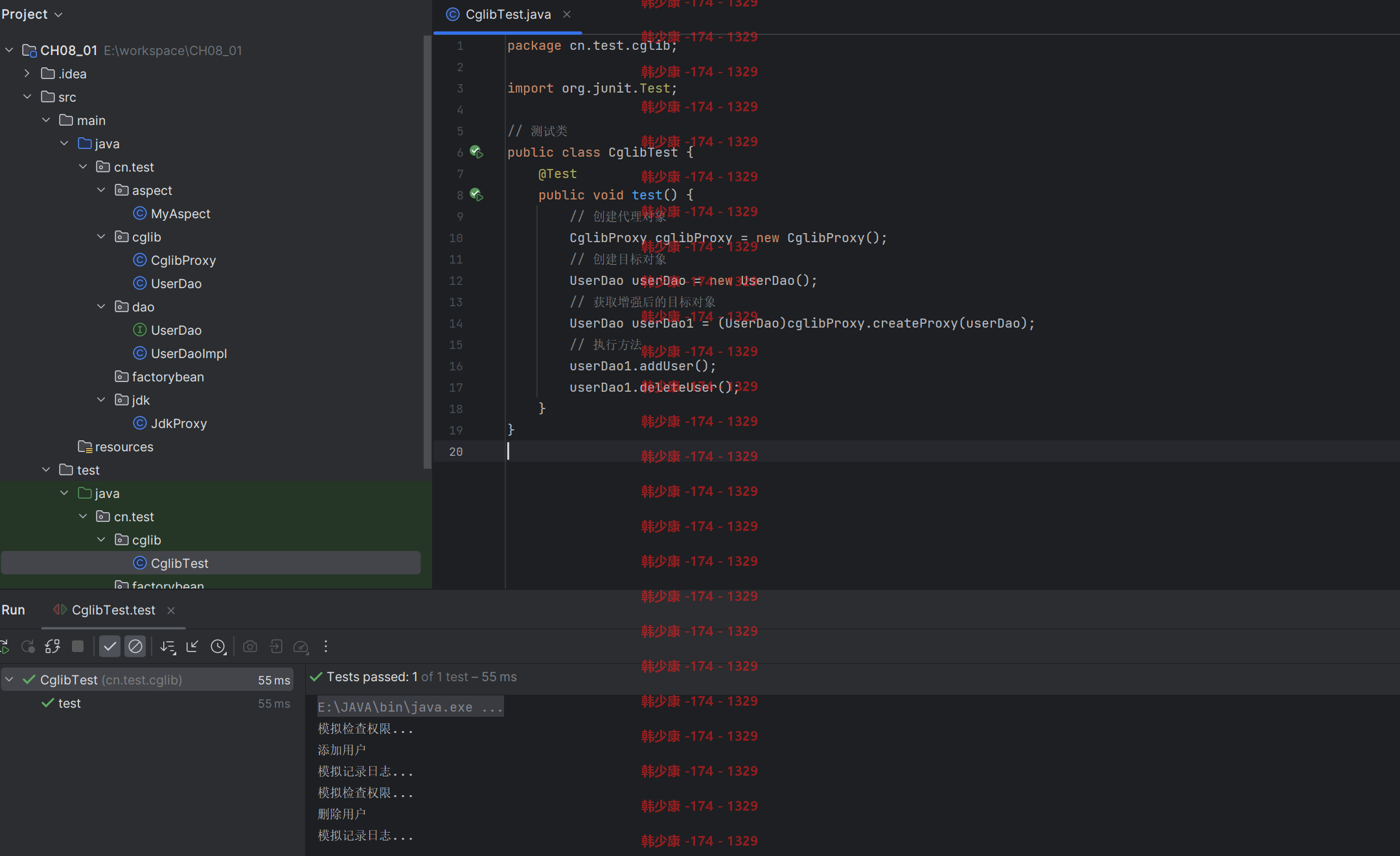This screenshot has width=1400, height=856.
Task: Select the resources folder
Action: coord(124,447)
